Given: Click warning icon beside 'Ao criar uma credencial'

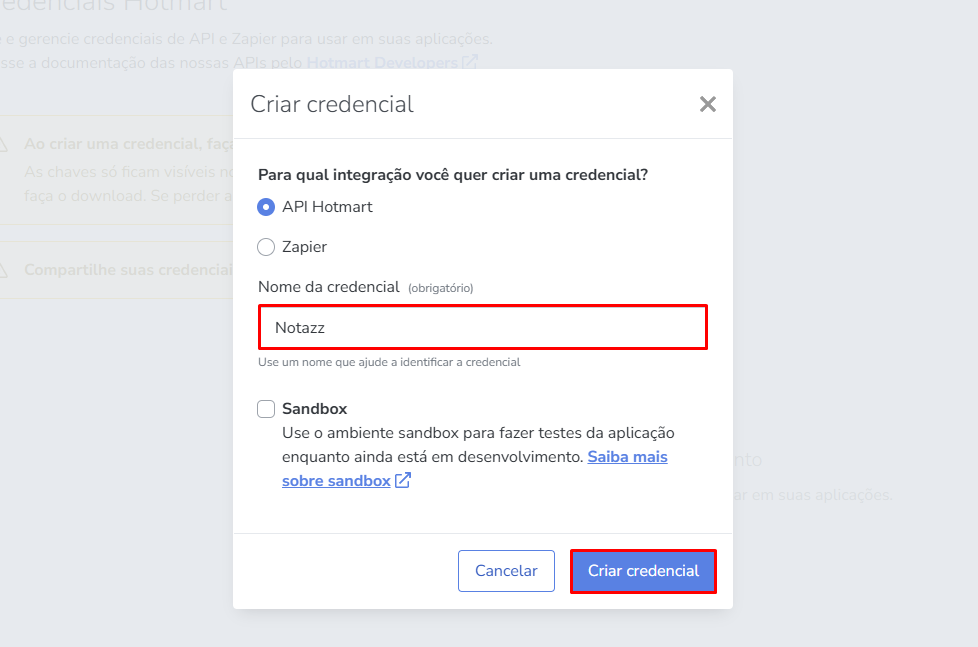Looking at the screenshot, I should tap(3, 144).
